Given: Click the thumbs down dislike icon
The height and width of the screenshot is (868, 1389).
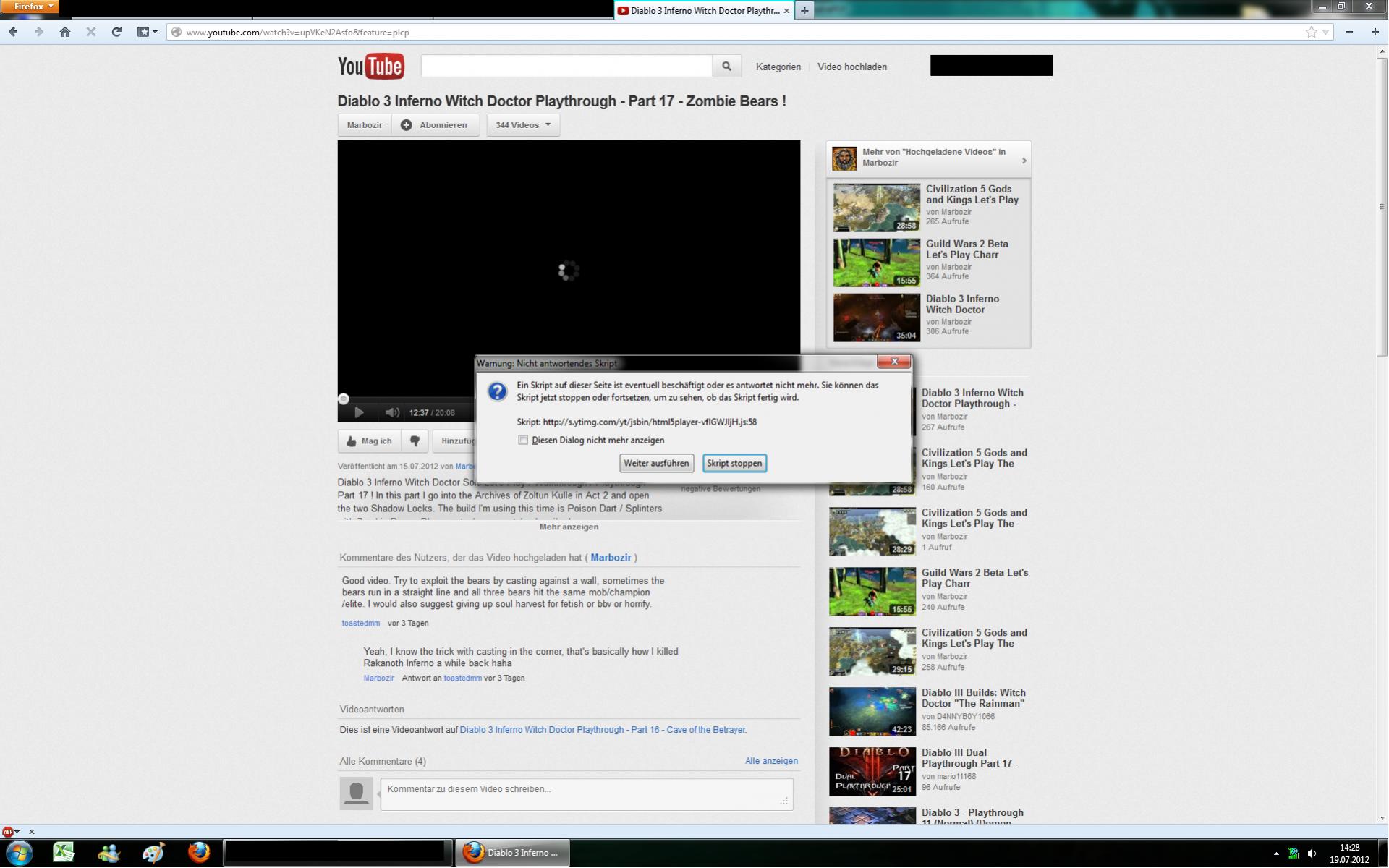Looking at the screenshot, I should pos(415,441).
